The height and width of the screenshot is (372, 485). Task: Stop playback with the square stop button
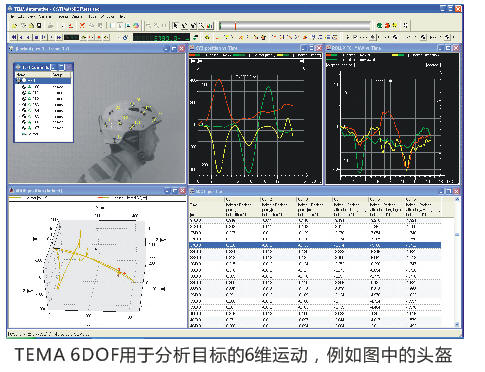(36, 37)
